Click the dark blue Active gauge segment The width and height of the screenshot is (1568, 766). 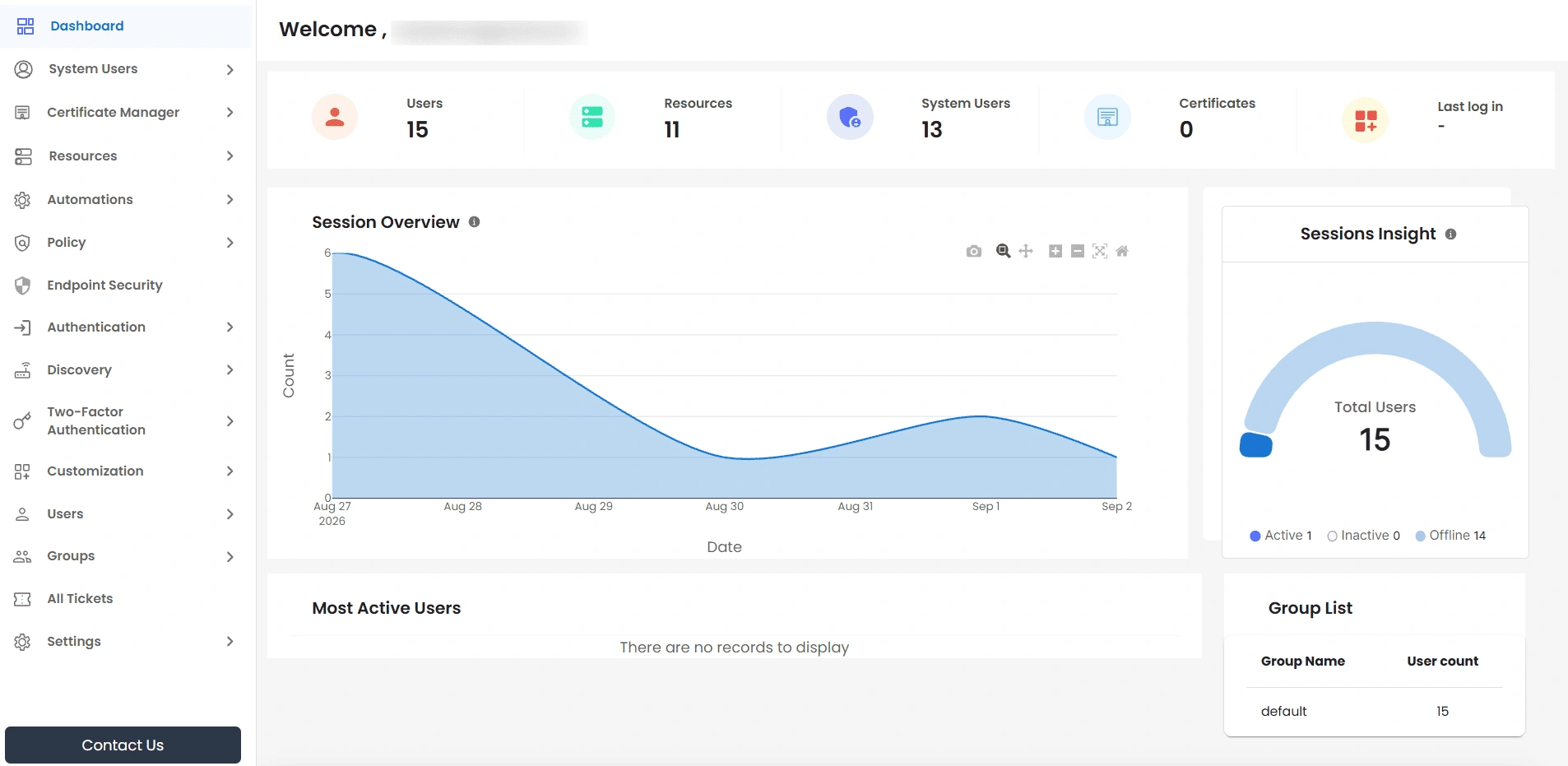point(1256,445)
